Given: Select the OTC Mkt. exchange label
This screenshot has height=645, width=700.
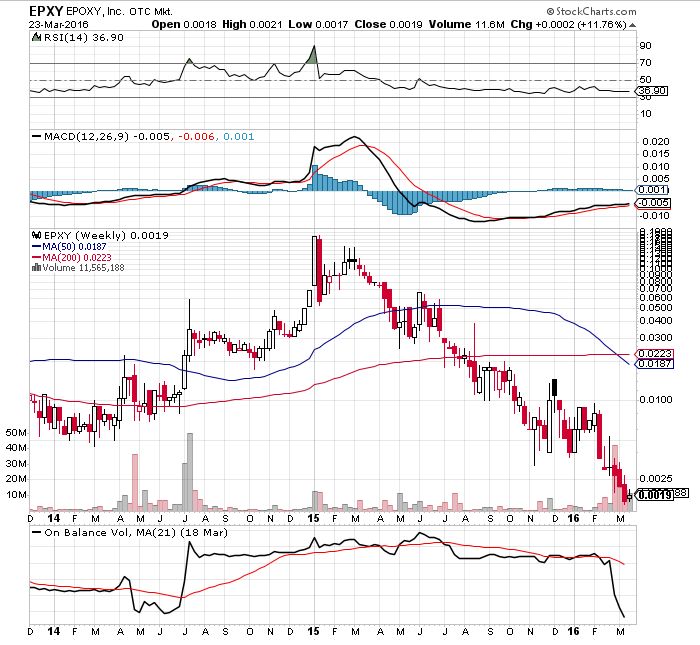Looking at the screenshot, I should 150,12.
